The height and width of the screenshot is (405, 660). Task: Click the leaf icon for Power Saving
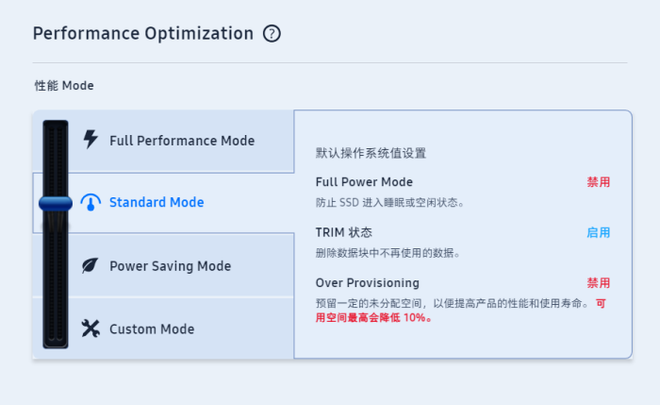[x=90, y=266]
